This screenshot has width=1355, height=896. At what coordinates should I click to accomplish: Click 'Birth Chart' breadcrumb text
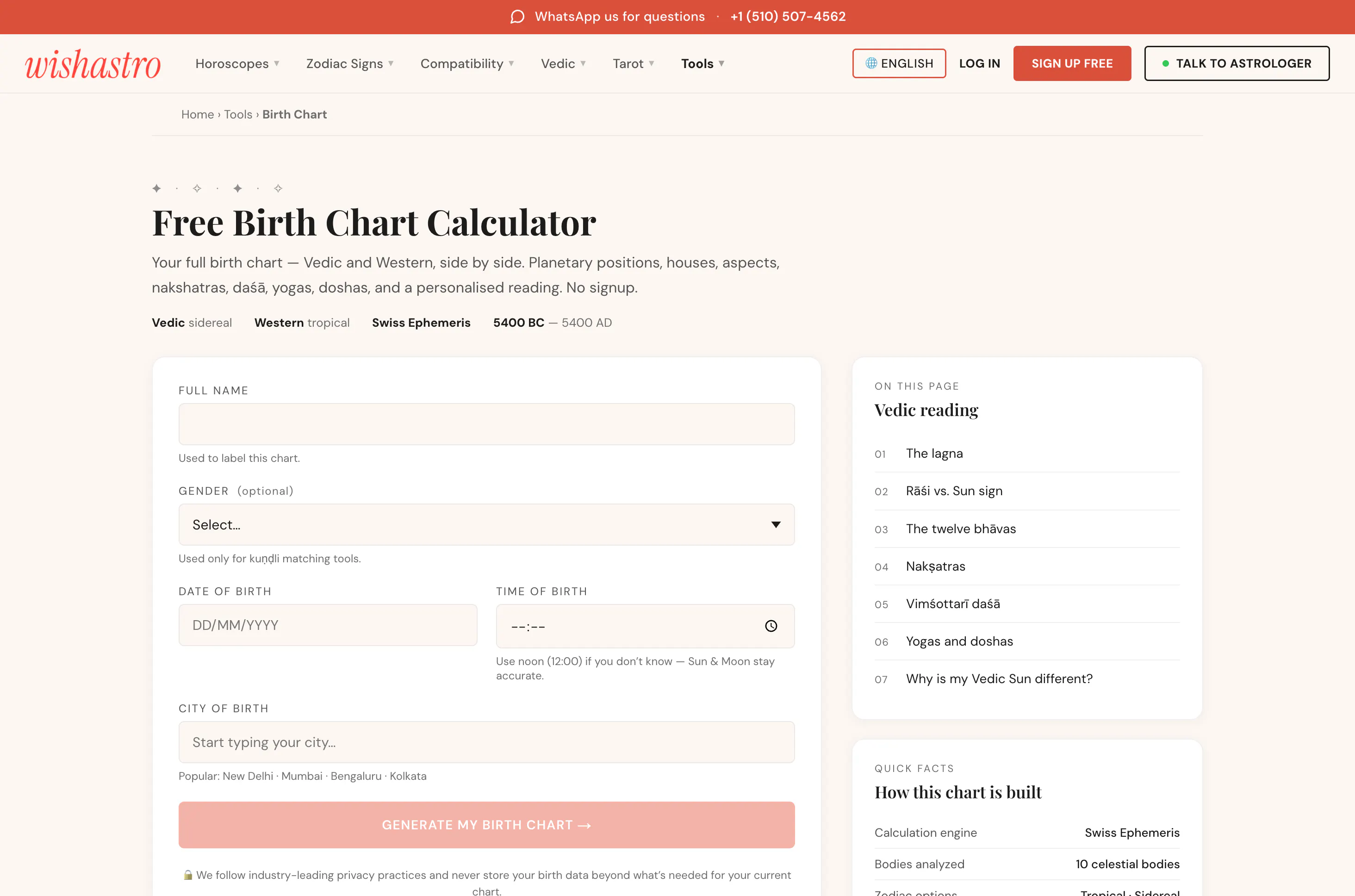(x=294, y=114)
